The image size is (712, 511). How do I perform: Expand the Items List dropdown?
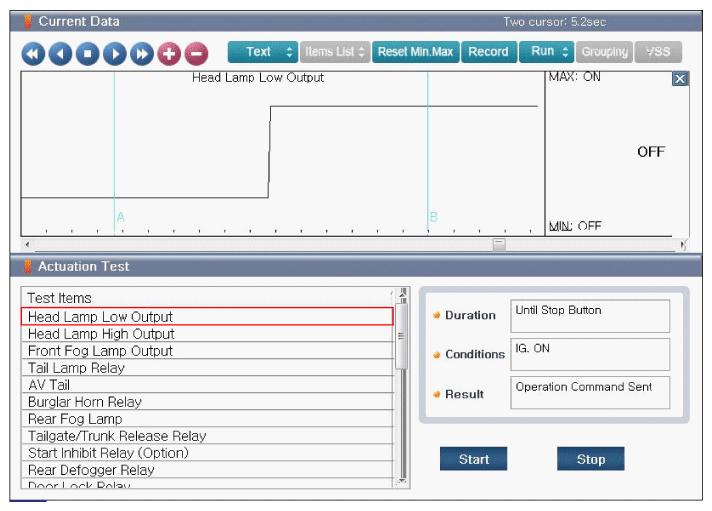335,52
